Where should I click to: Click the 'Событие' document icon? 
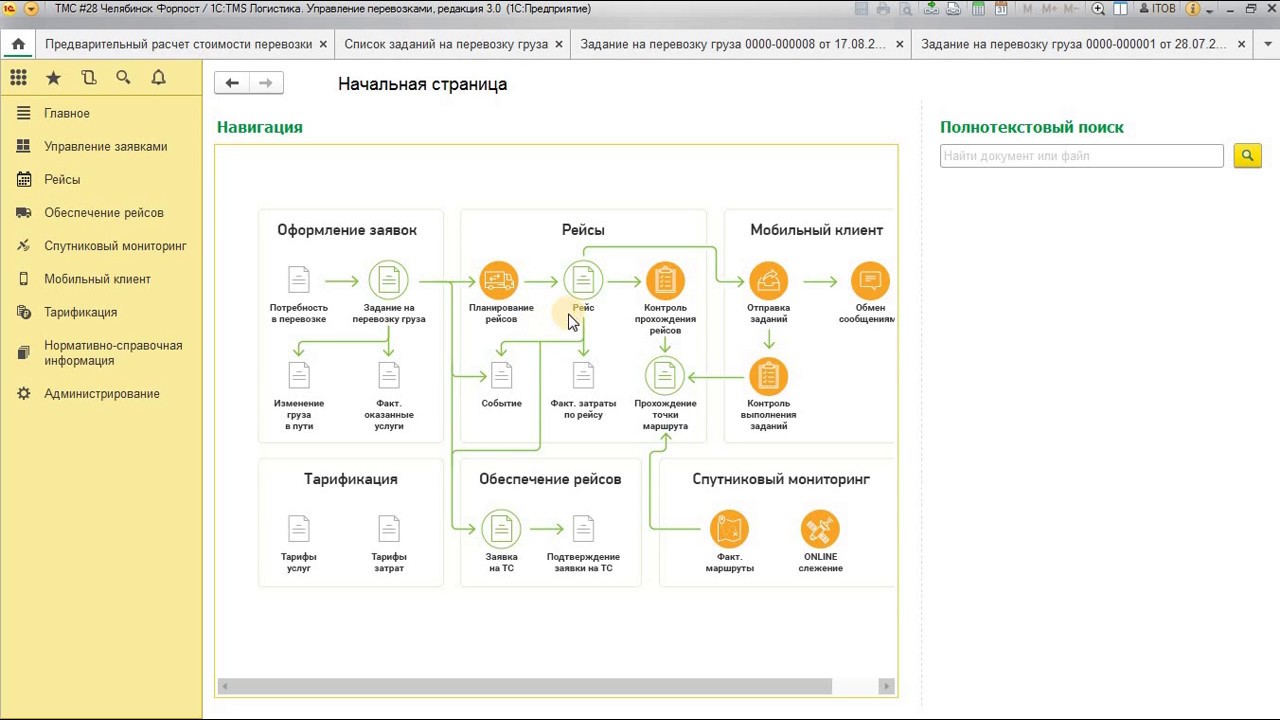click(x=501, y=375)
